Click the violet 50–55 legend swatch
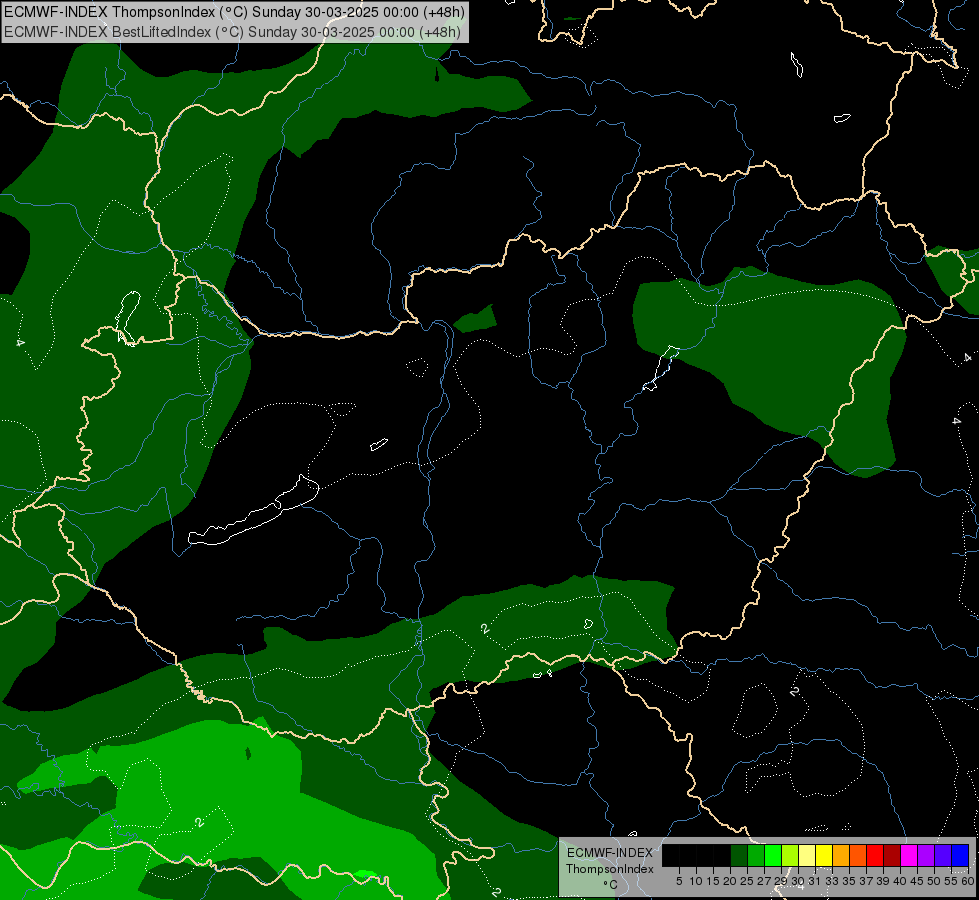This screenshot has width=979, height=900. [x=943, y=855]
